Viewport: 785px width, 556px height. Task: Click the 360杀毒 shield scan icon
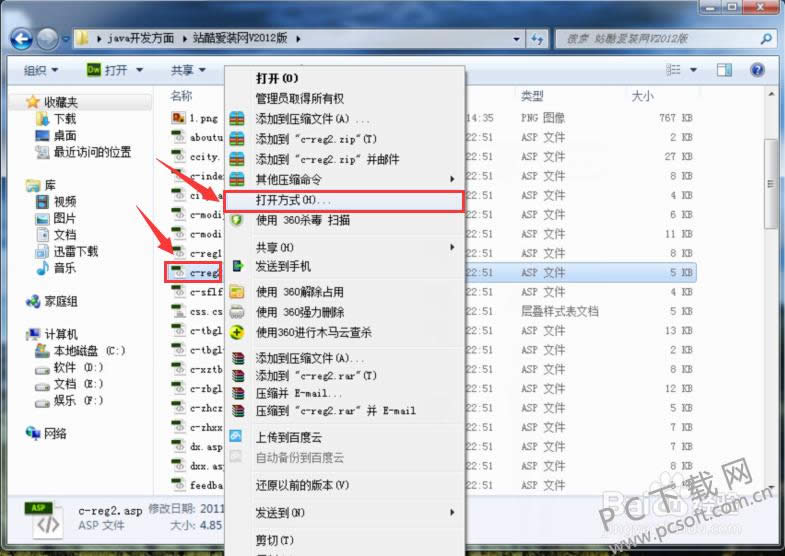(237, 219)
